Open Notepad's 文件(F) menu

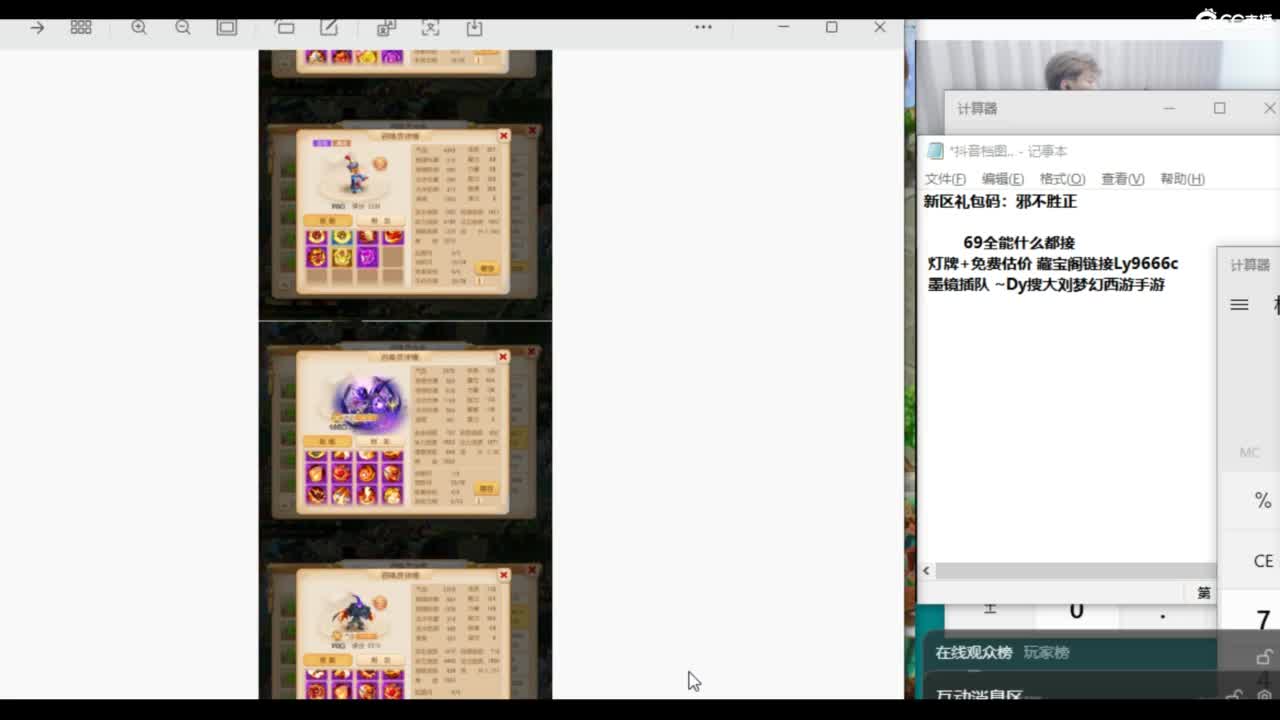point(945,179)
